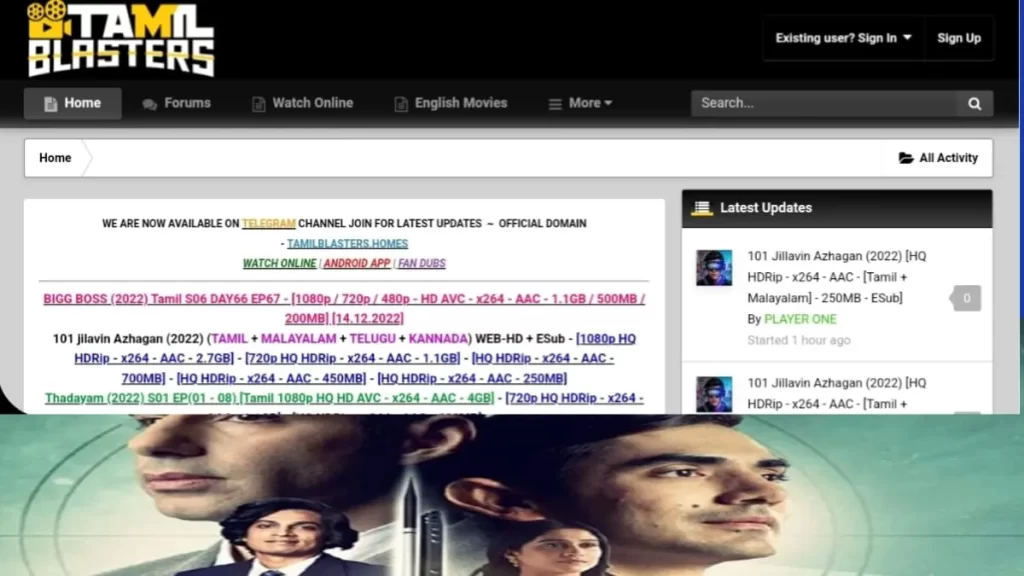Open the TAMILBLASTERS.HOMES domain link

click(x=347, y=244)
